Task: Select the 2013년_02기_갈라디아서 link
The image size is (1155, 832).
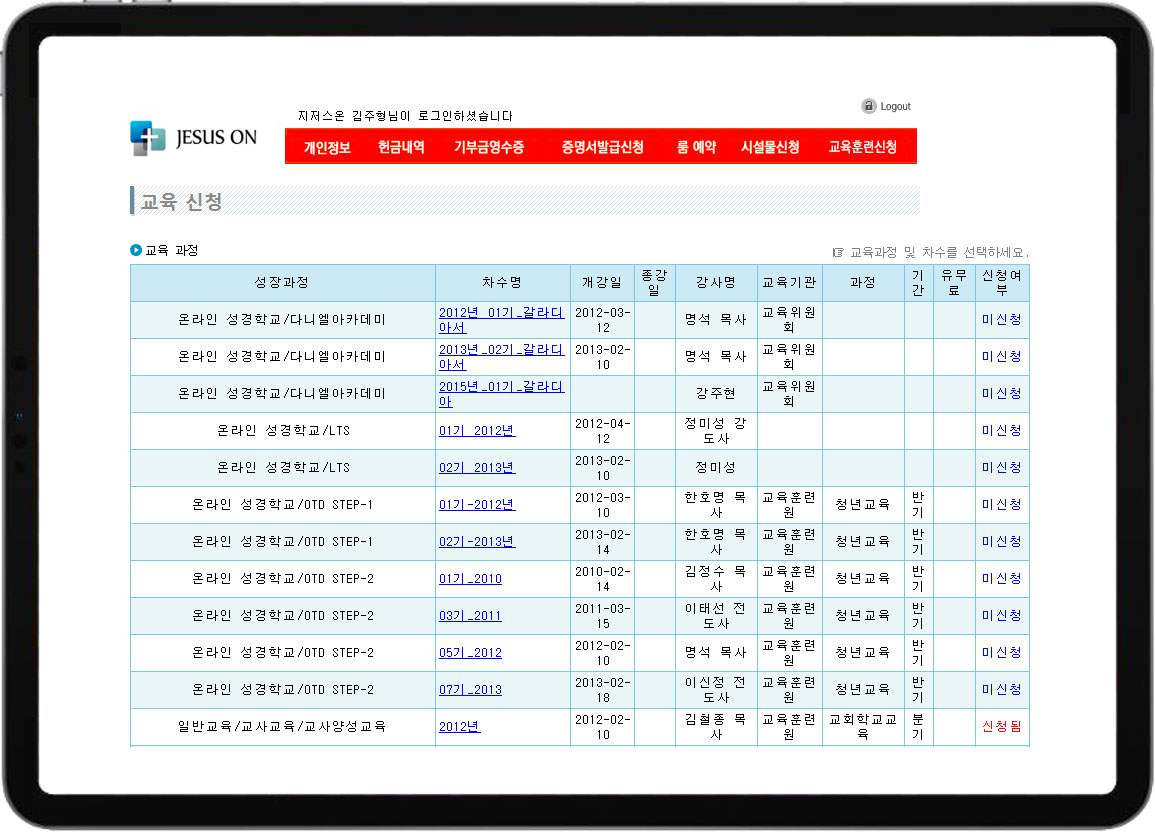Action: pyautogui.click(x=500, y=356)
